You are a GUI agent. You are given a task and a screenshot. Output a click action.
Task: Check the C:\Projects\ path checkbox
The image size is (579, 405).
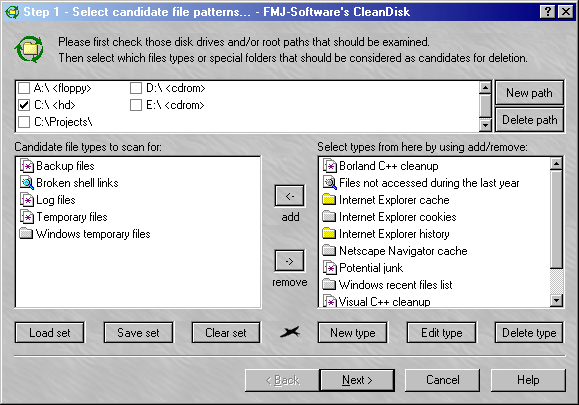point(24,122)
